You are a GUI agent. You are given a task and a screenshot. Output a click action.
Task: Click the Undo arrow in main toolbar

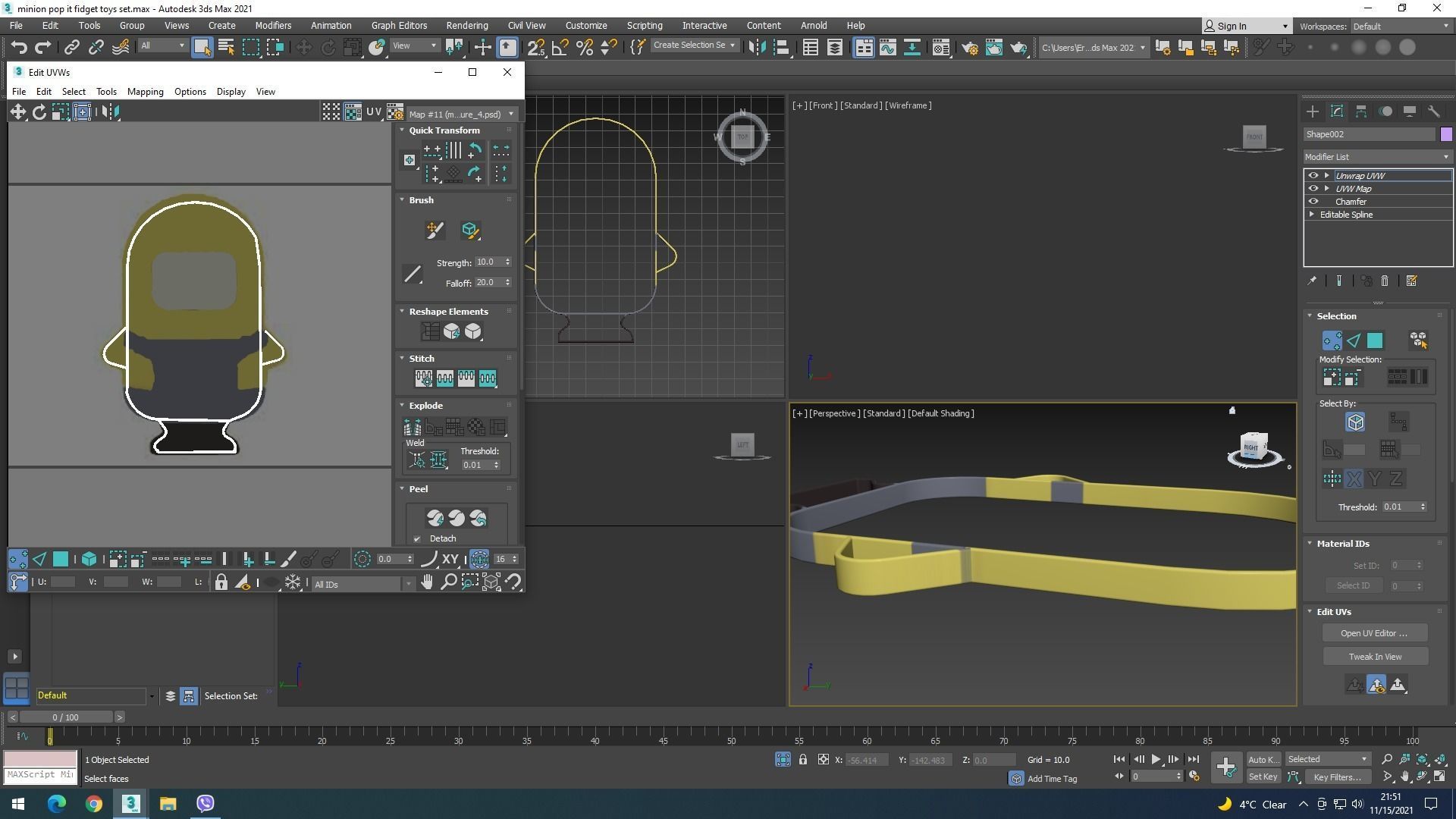tap(19, 47)
